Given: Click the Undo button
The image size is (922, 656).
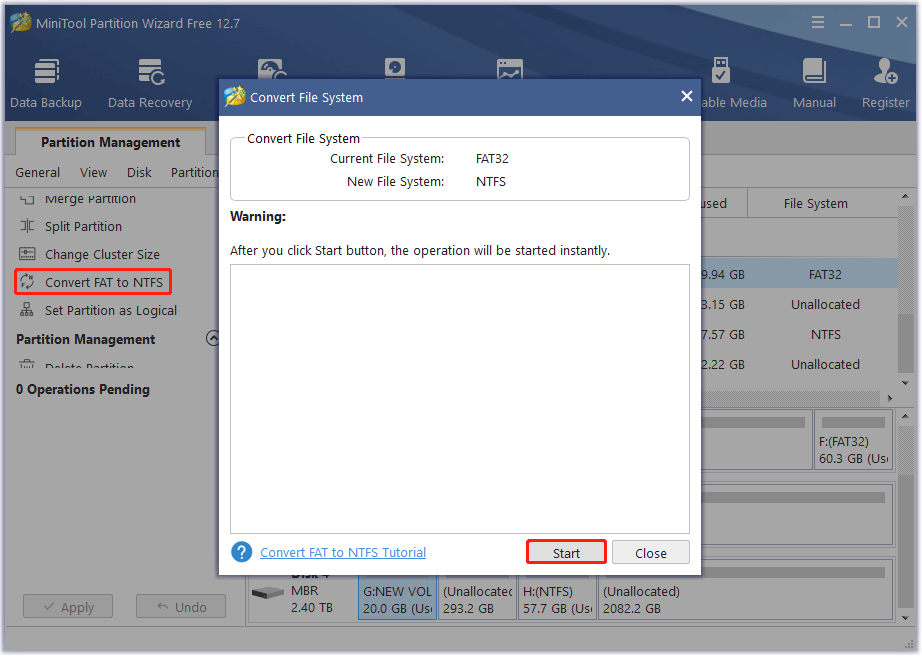Looking at the screenshot, I should 181,607.
